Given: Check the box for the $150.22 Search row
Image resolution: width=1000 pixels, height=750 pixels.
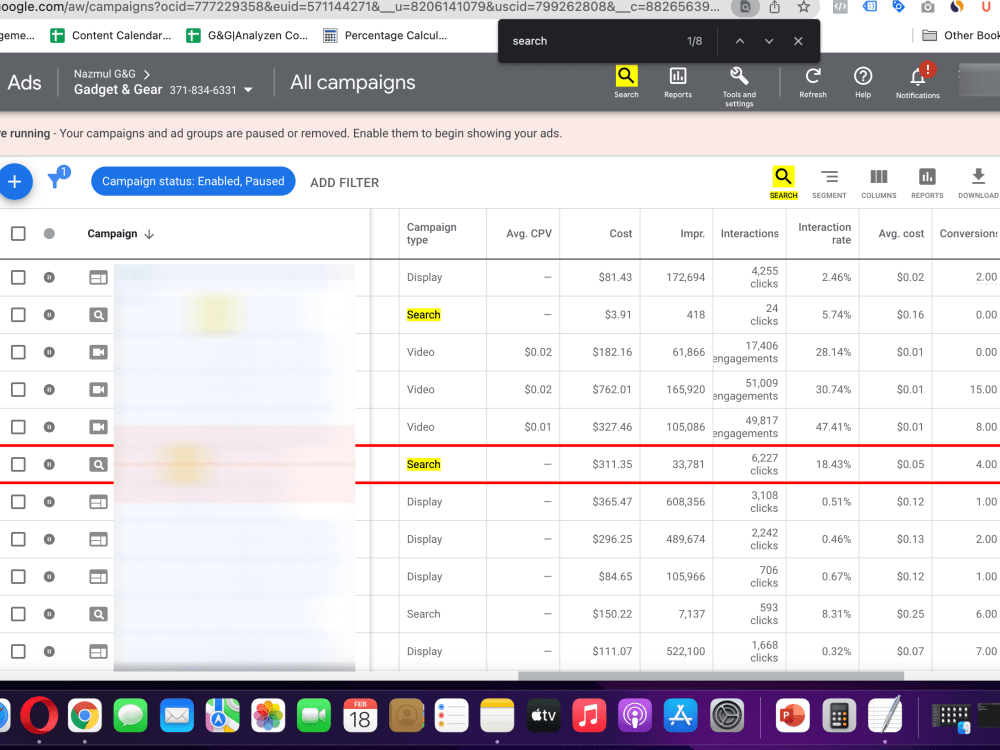Looking at the screenshot, I should 18,614.
